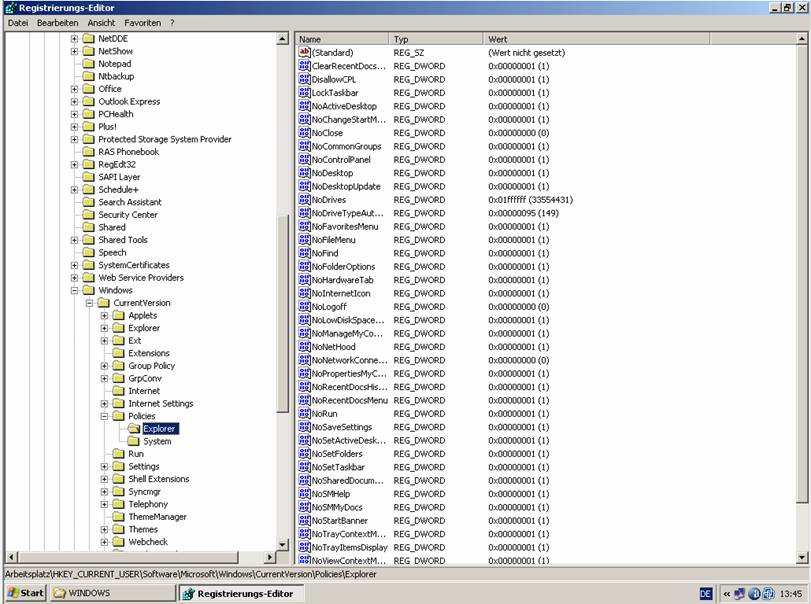Collapse the CurrentVersion tree node
This screenshot has height=604, width=811.
(89, 303)
